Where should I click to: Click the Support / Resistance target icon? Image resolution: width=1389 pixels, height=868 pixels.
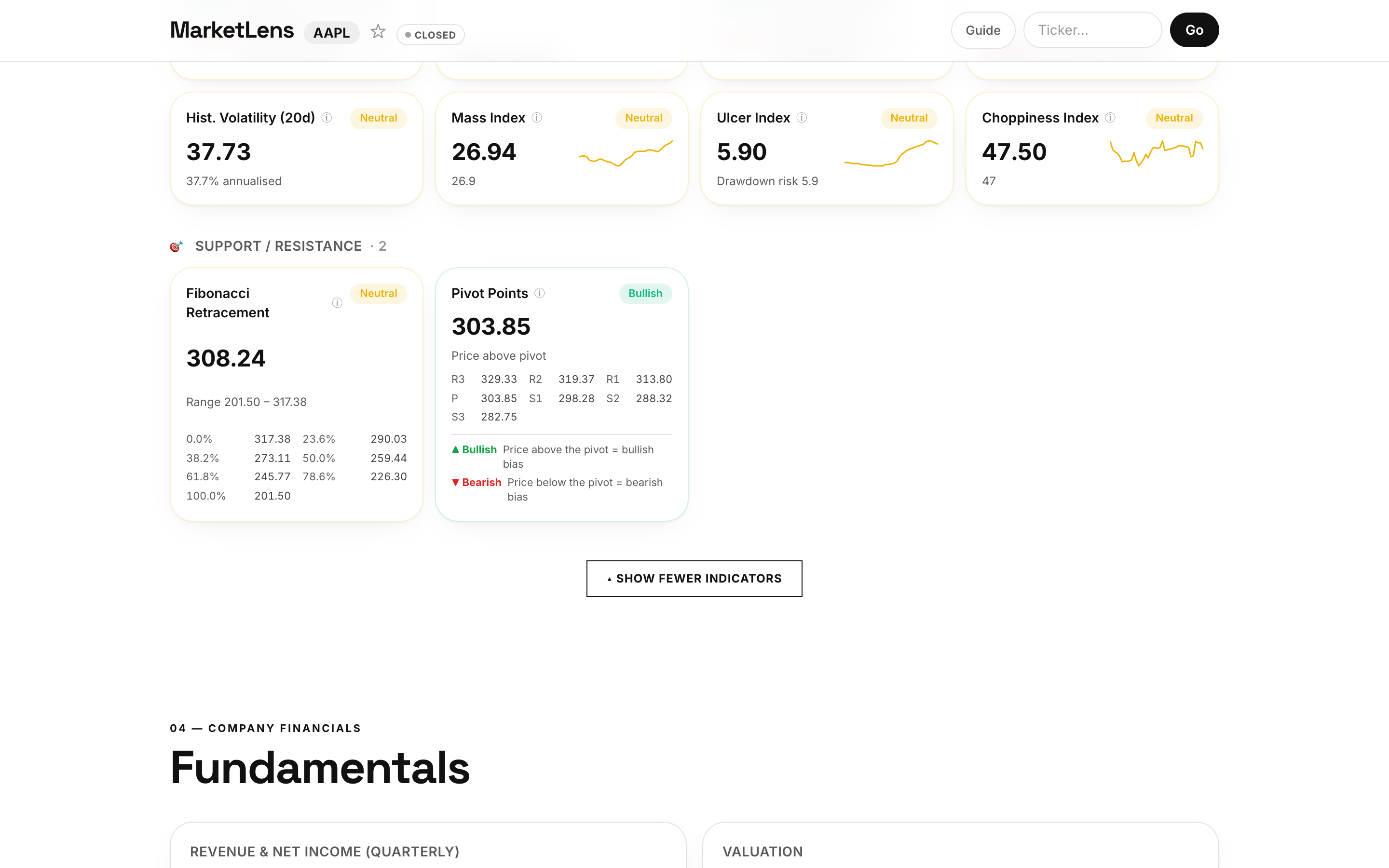pos(176,246)
